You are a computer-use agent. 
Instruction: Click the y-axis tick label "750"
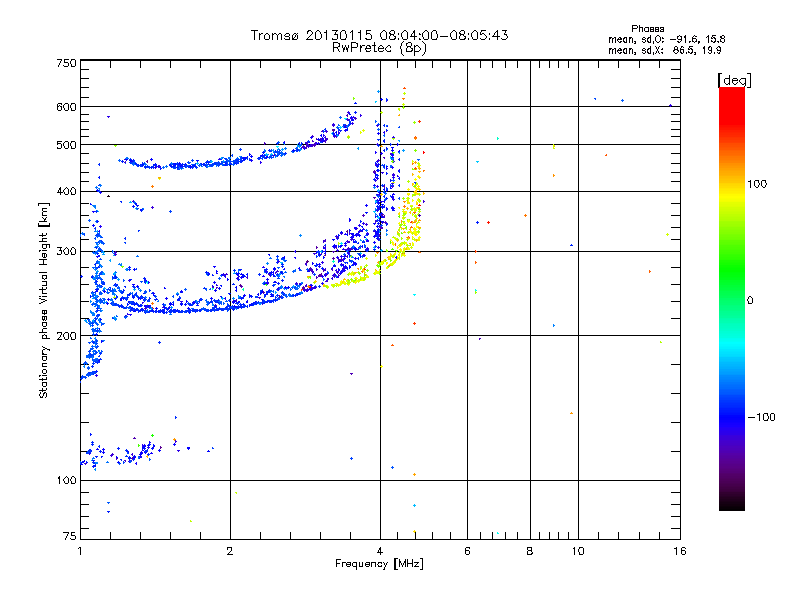[66, 63]
